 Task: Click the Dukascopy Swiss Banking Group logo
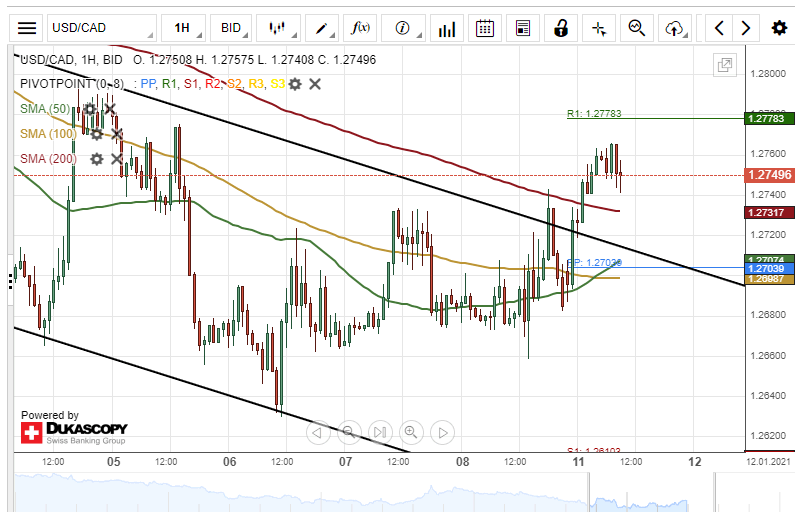tap(74, 433)
